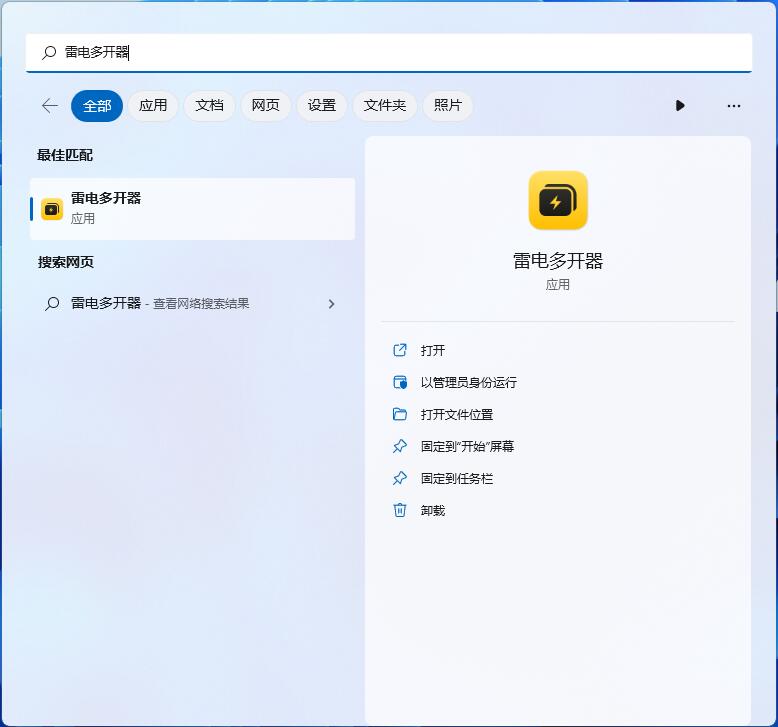This screenshot has height=727, width=778.
Task: Click the back arrow beside filter tabs
Action: [50, 105]
